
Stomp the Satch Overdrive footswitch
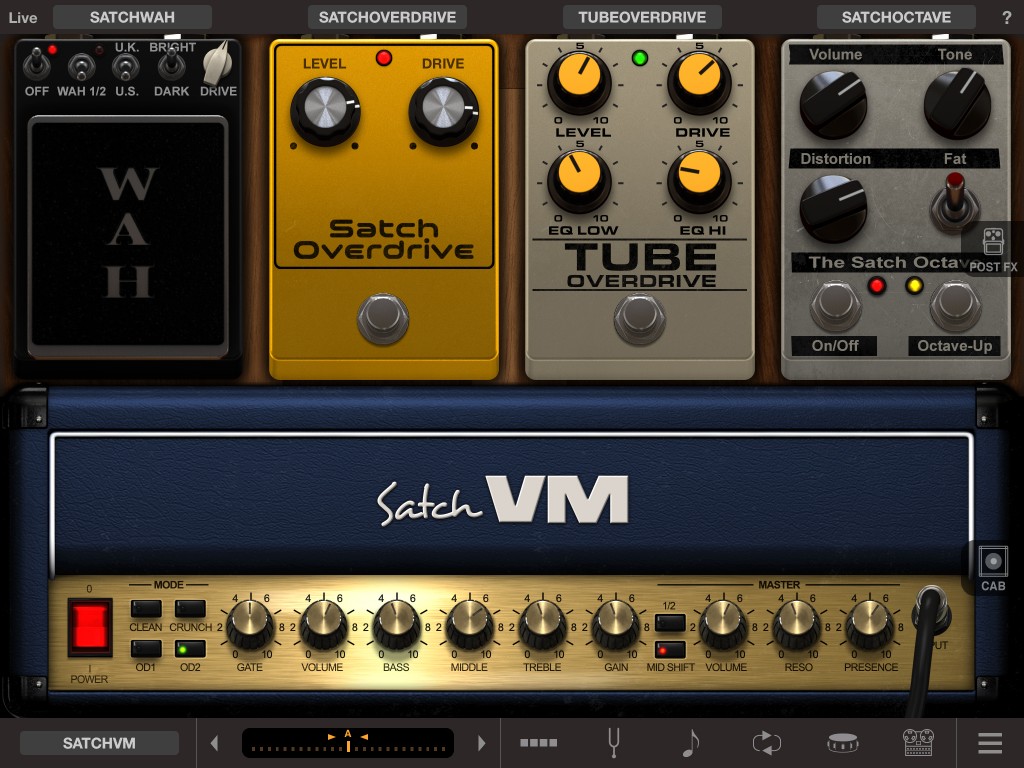(x=383, y=319)
